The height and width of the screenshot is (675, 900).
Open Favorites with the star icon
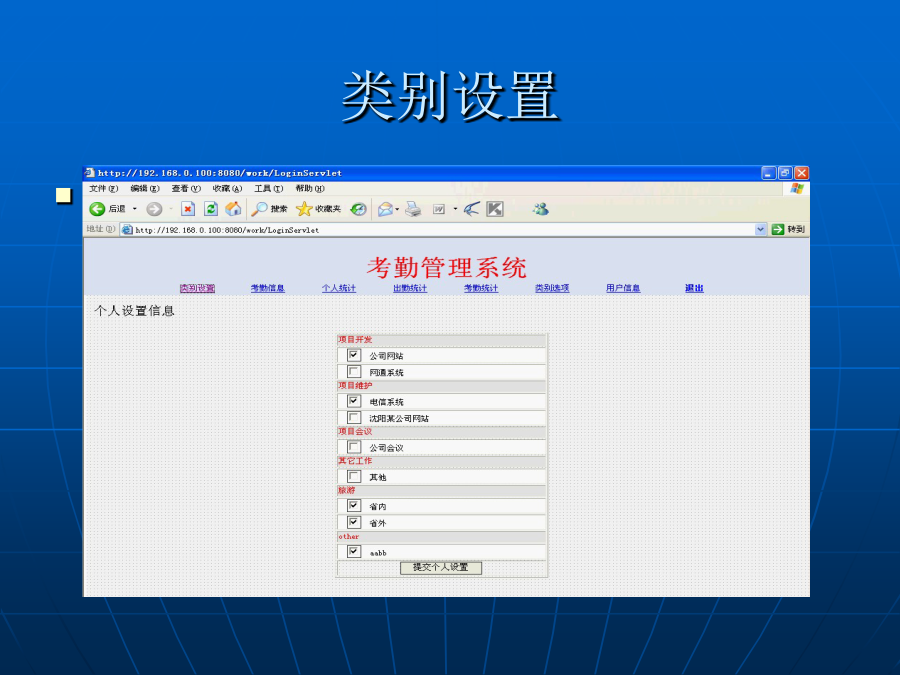click(304, 209)
